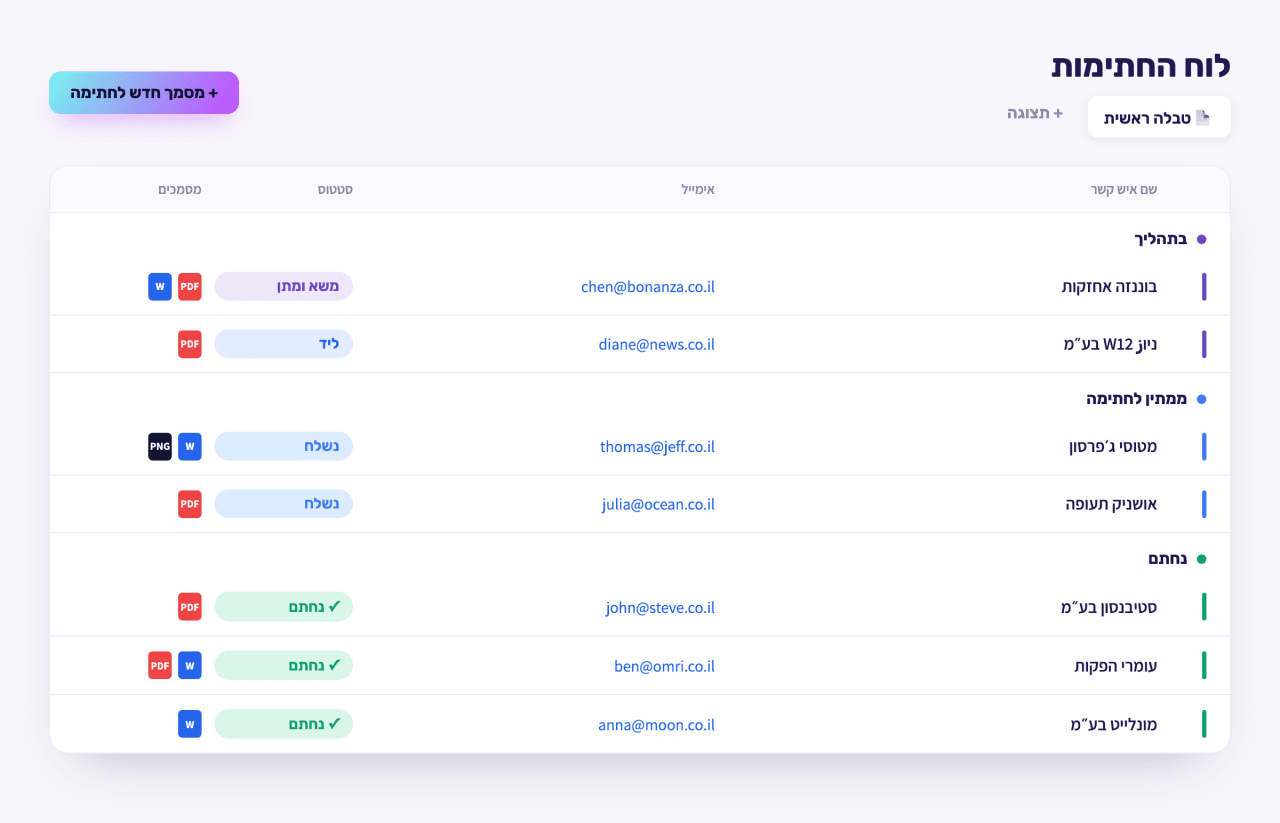The width and height of the screenshot is (1280, 823).
Task: Click the + מסמך חדש לחתימה button
Action: pos(144,93)
